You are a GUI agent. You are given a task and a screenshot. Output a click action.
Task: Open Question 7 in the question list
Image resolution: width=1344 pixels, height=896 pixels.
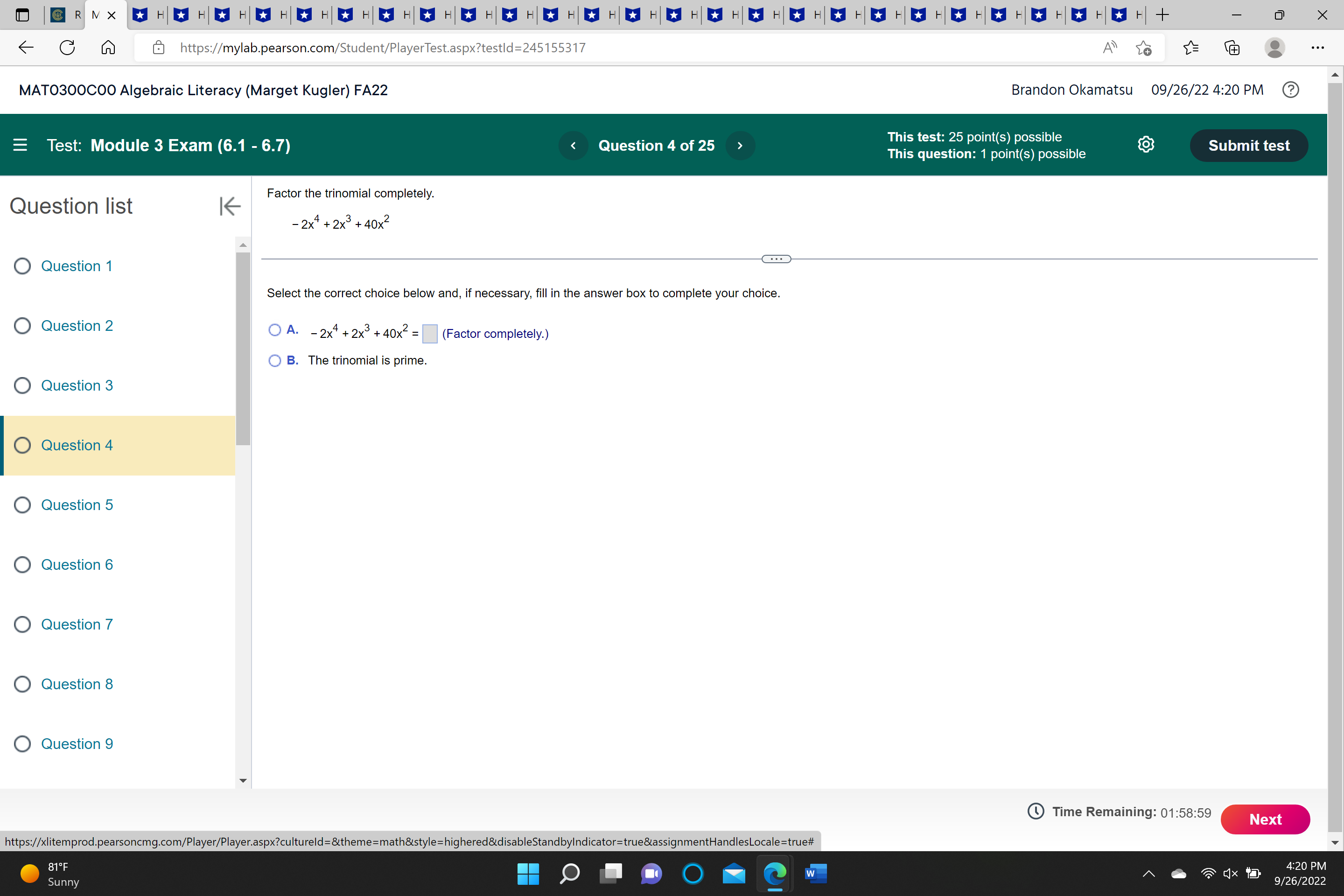pyautogui.click(x=77, y=624)
